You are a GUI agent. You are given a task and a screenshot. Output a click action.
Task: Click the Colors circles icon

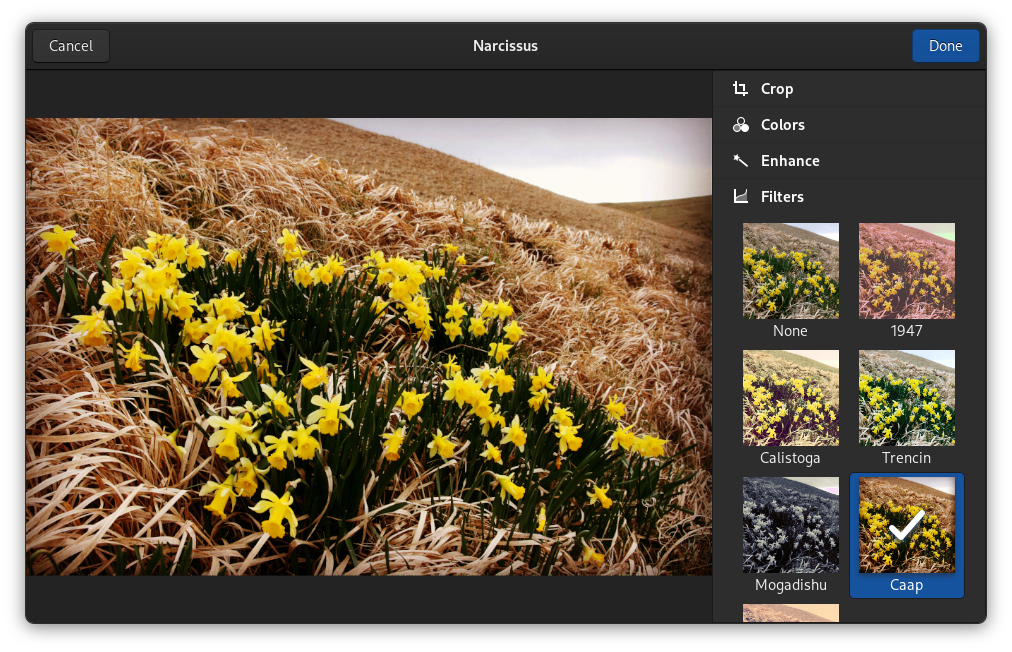click(x=740, y=125)
